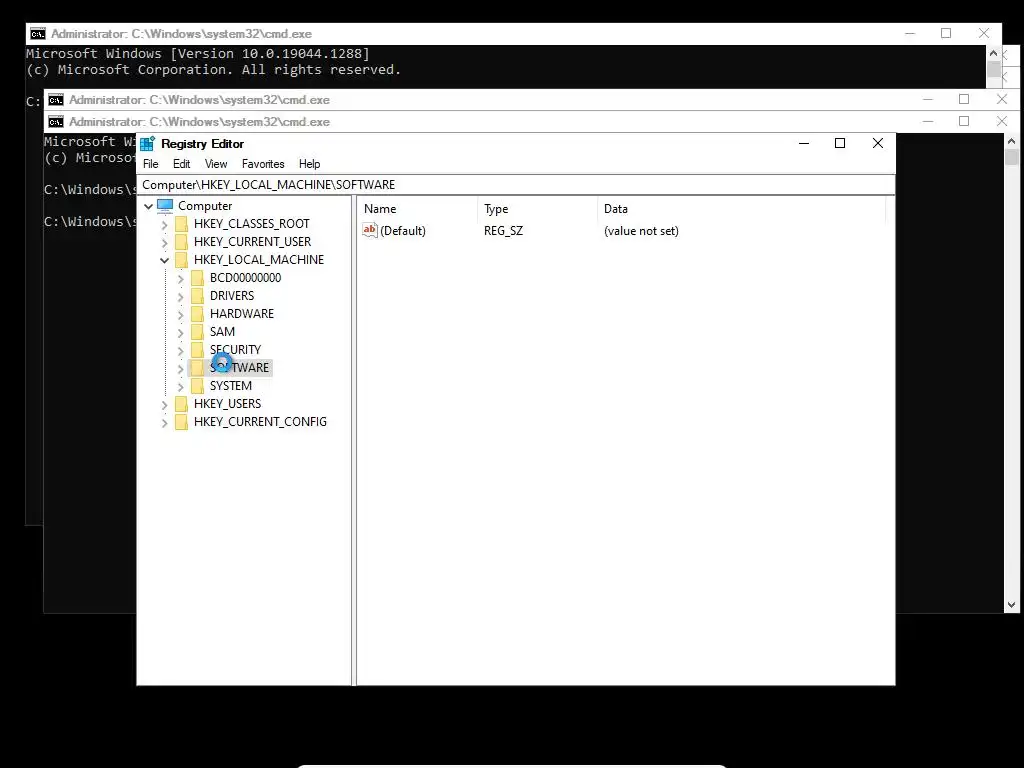The image size is (1024, 768).
Task: Collapse the Computer root node
Action: pos(148,206)
